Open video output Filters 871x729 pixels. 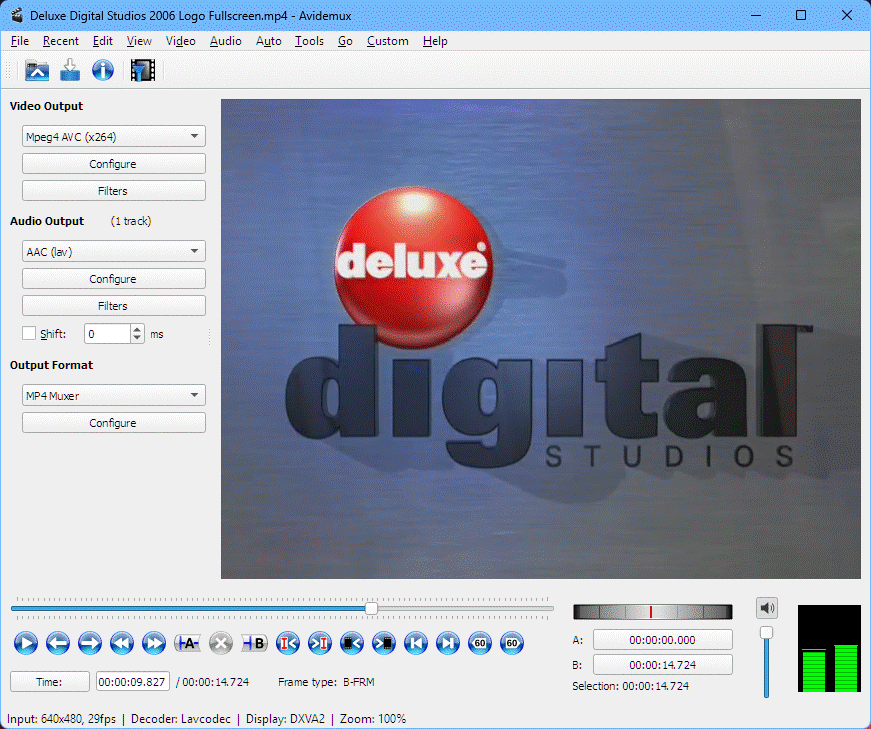(x=113, y=191)
